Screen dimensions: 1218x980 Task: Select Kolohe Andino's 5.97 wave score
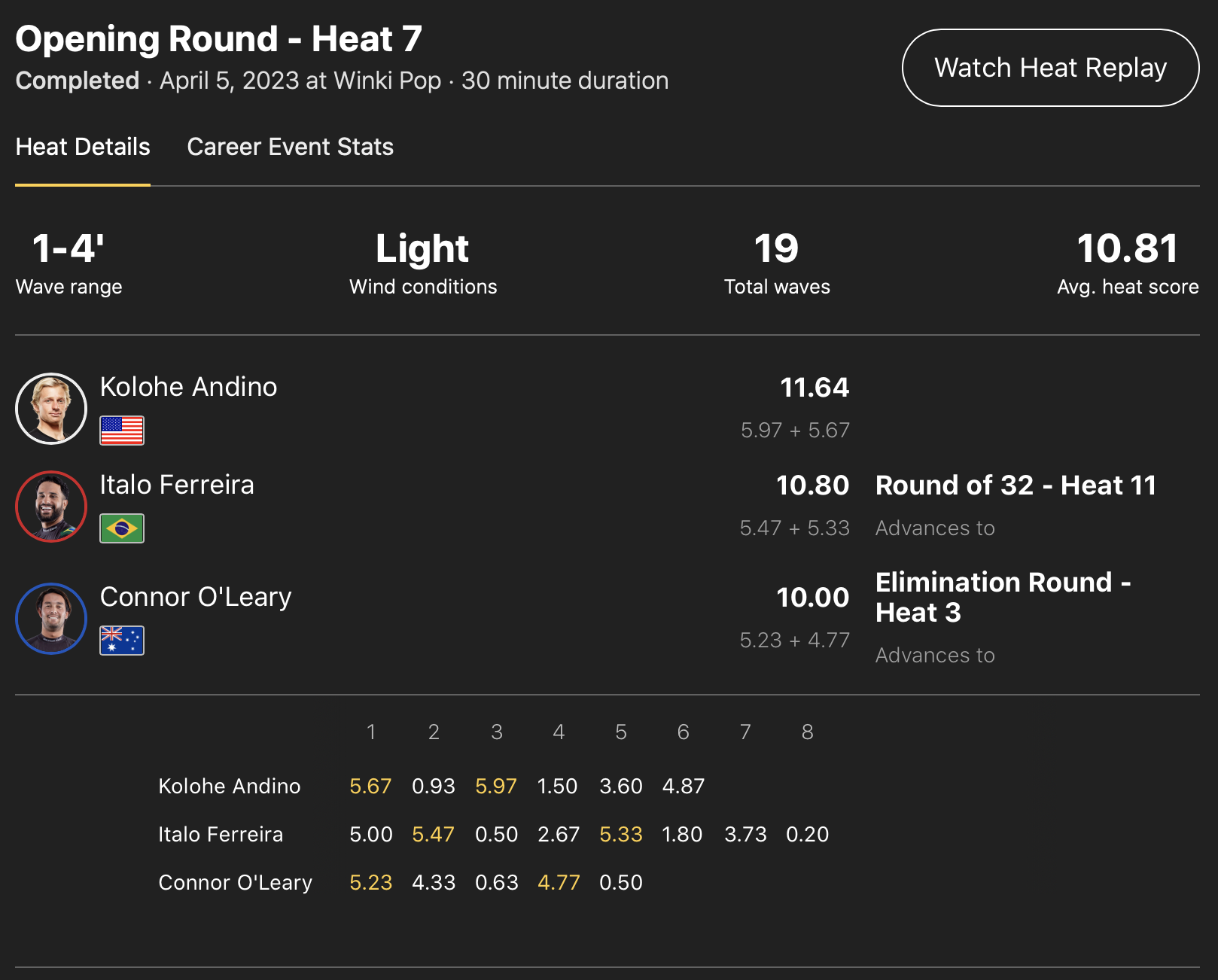click(x=496, y=787)
